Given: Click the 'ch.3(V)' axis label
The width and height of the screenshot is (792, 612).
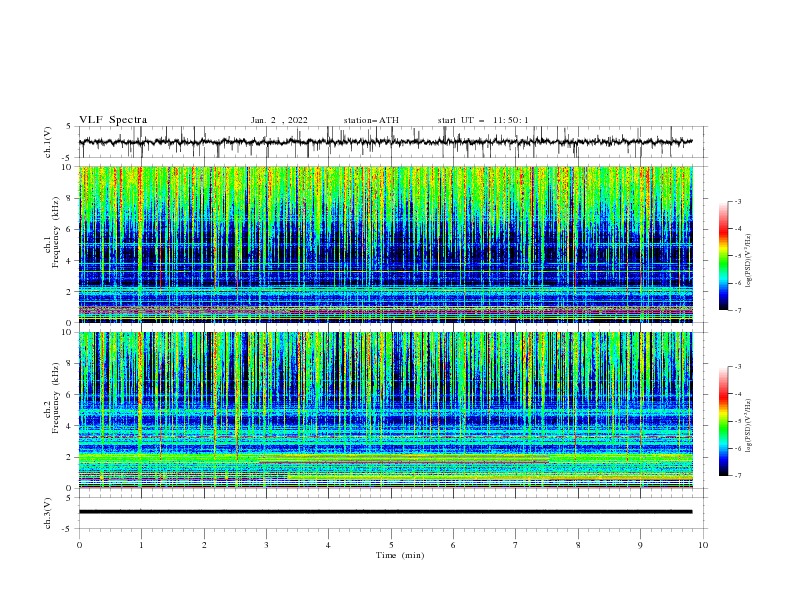Looking at the screenshot, I should coord(48,513).
